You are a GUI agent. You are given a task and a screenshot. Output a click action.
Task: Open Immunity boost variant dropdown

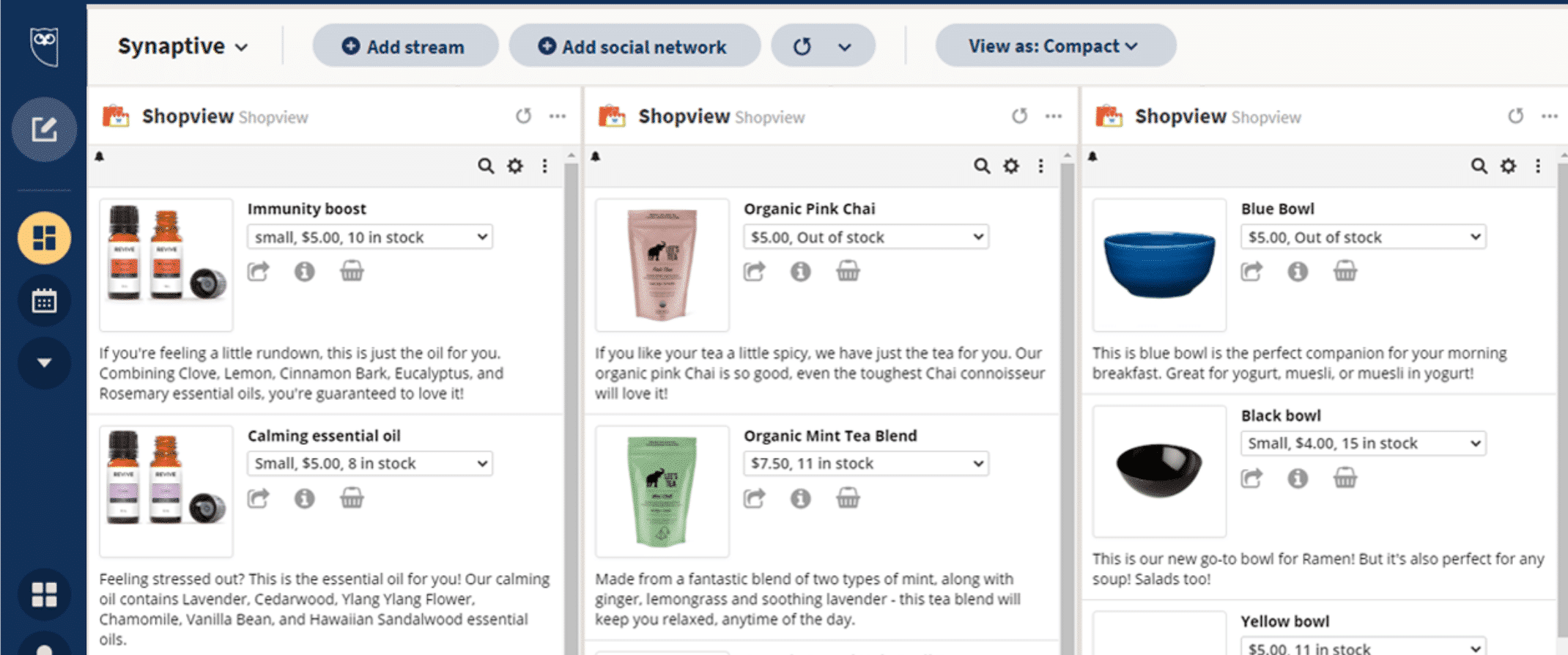point(369,237)
